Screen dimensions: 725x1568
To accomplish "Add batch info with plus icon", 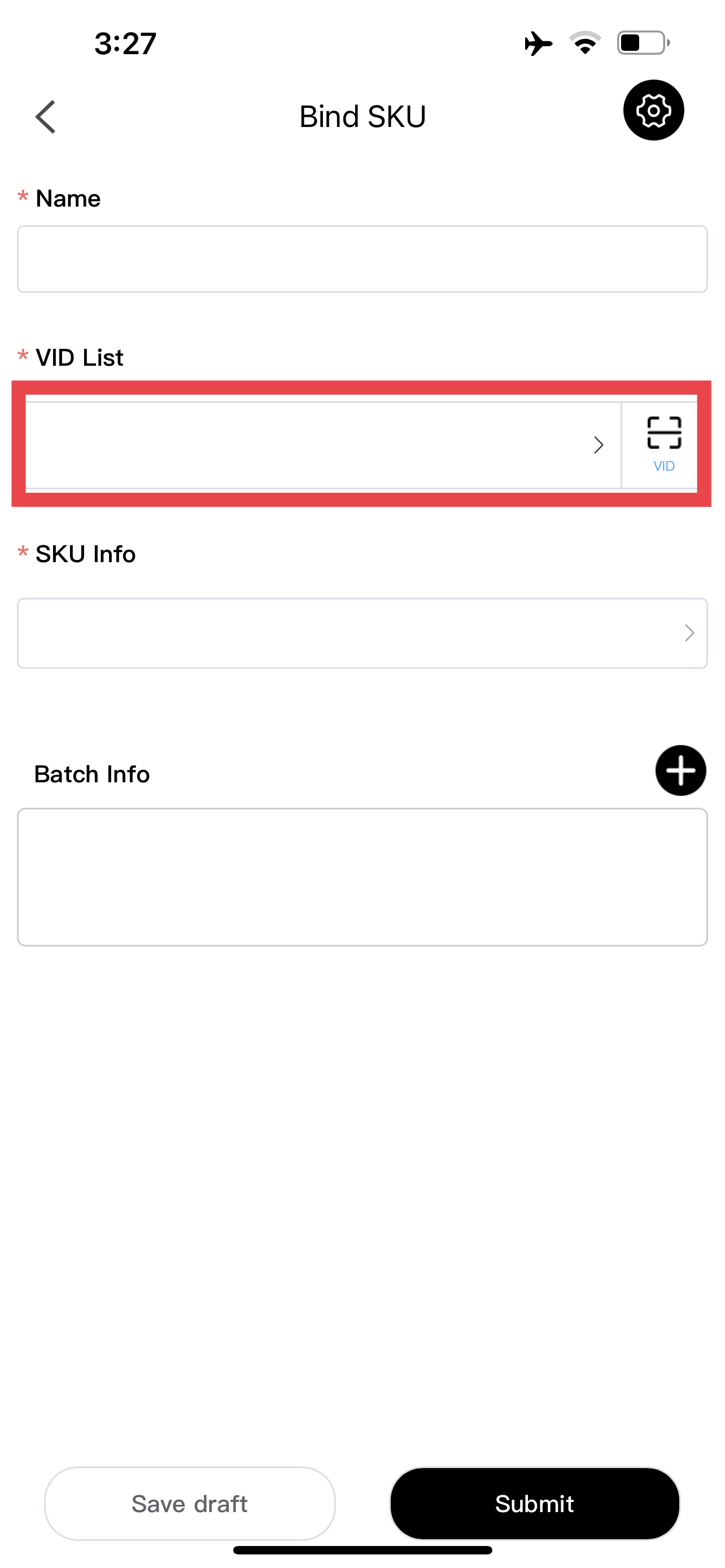I will click(x=680, y=770).
